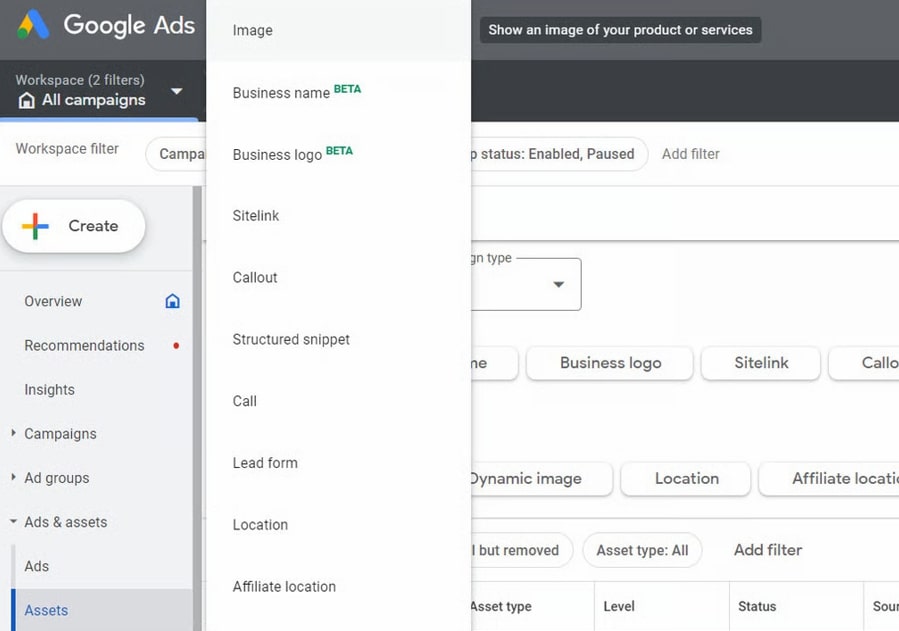Click the Affiliate location chip button
Image resolution: width=899 pixels, height=631 pixels.
(x=829, y=479)
